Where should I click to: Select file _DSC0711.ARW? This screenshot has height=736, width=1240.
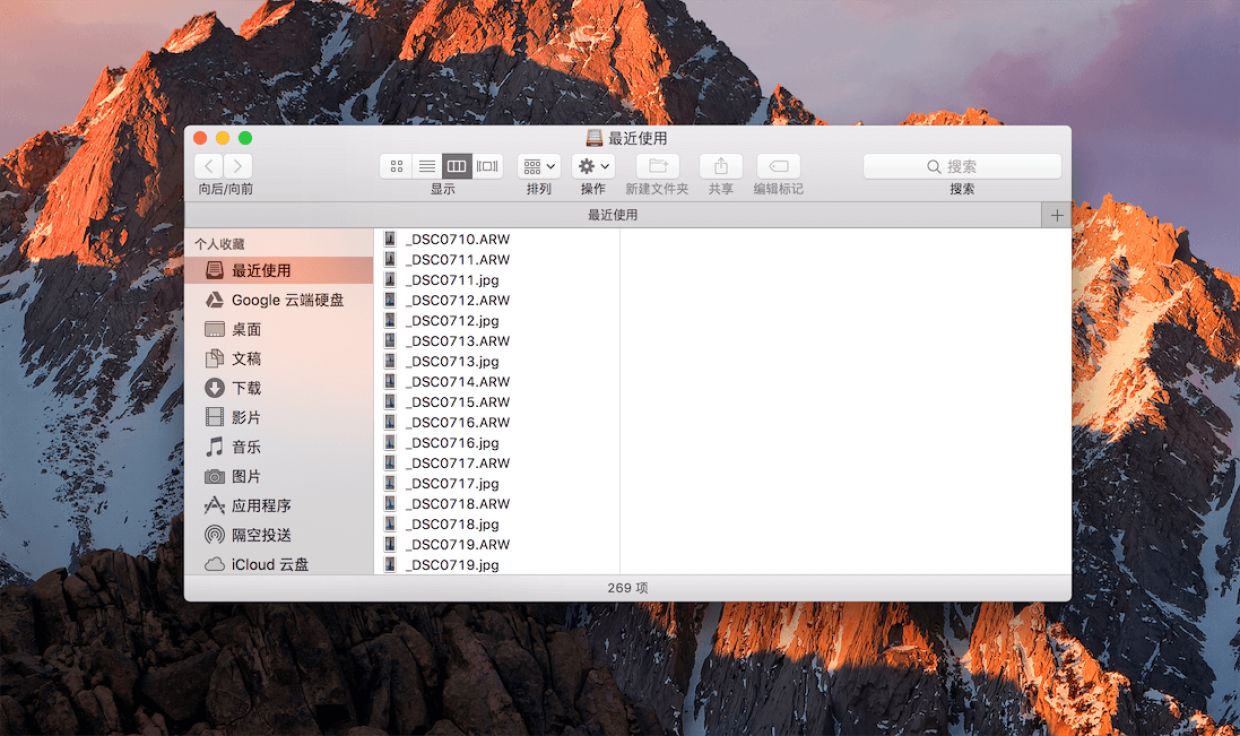pos(497,260)
